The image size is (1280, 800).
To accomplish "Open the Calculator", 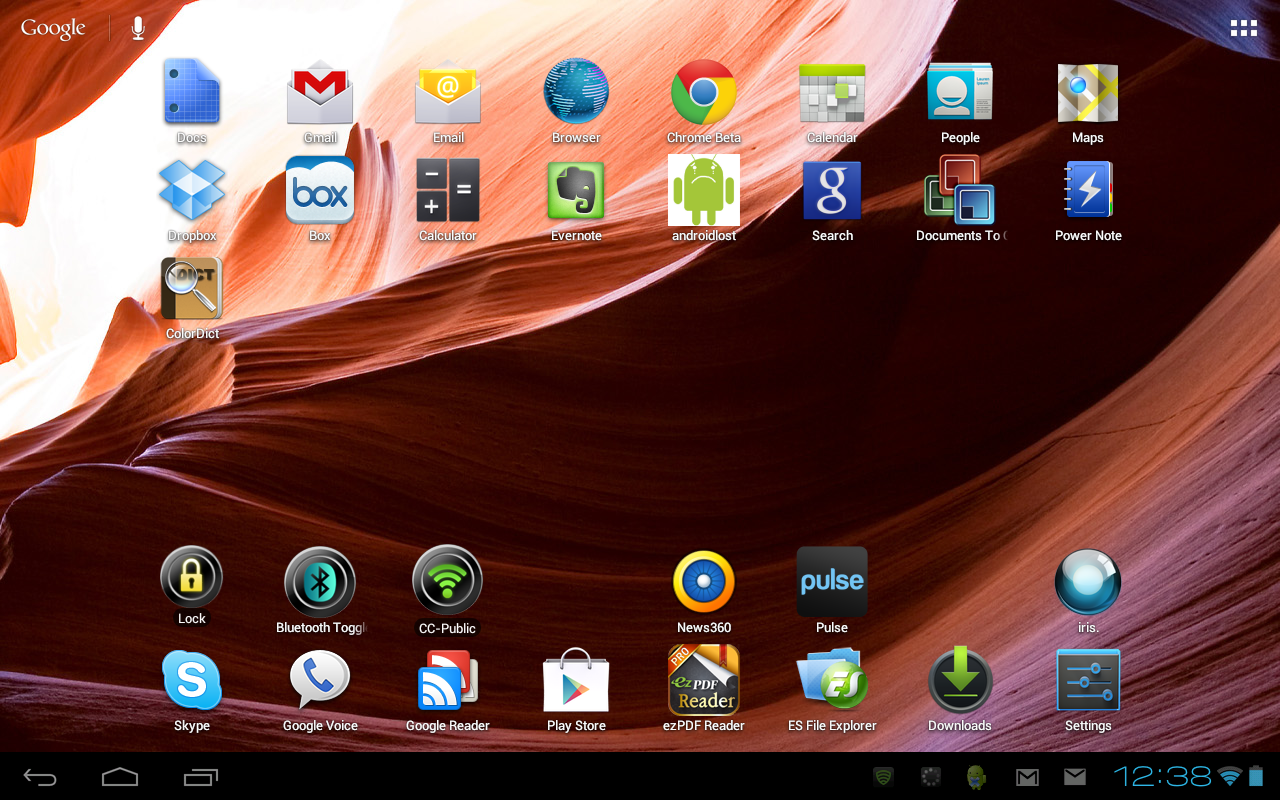I will click(x=448, y=190).
